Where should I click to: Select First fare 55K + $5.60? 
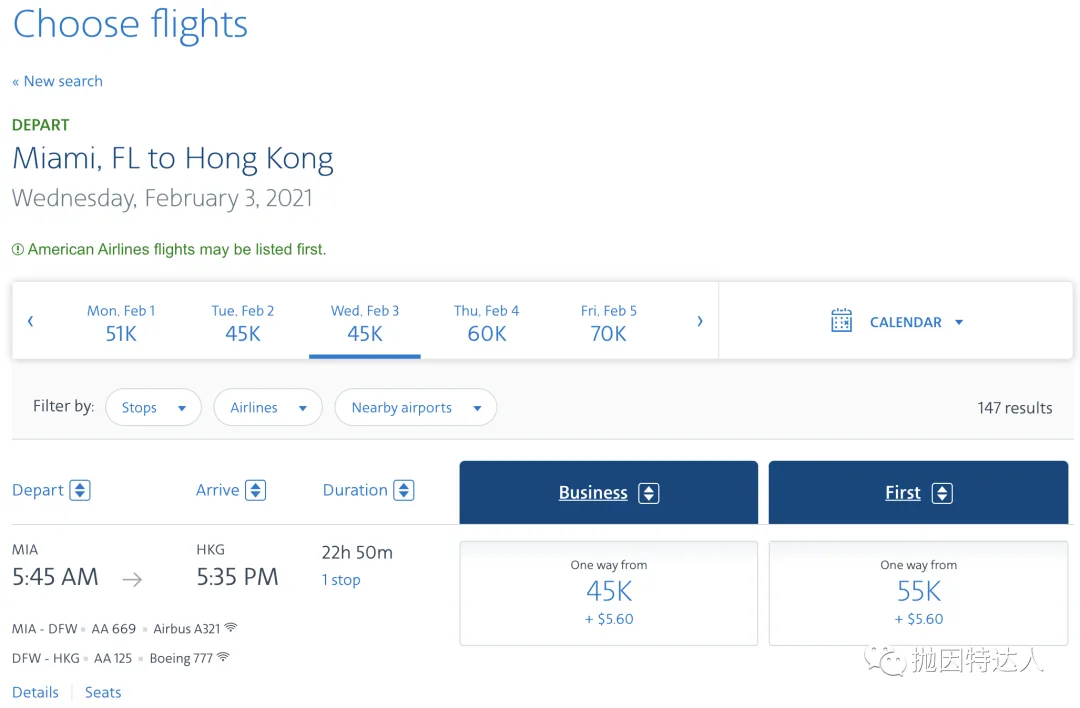pyautogui.click(x=918, y=593)
